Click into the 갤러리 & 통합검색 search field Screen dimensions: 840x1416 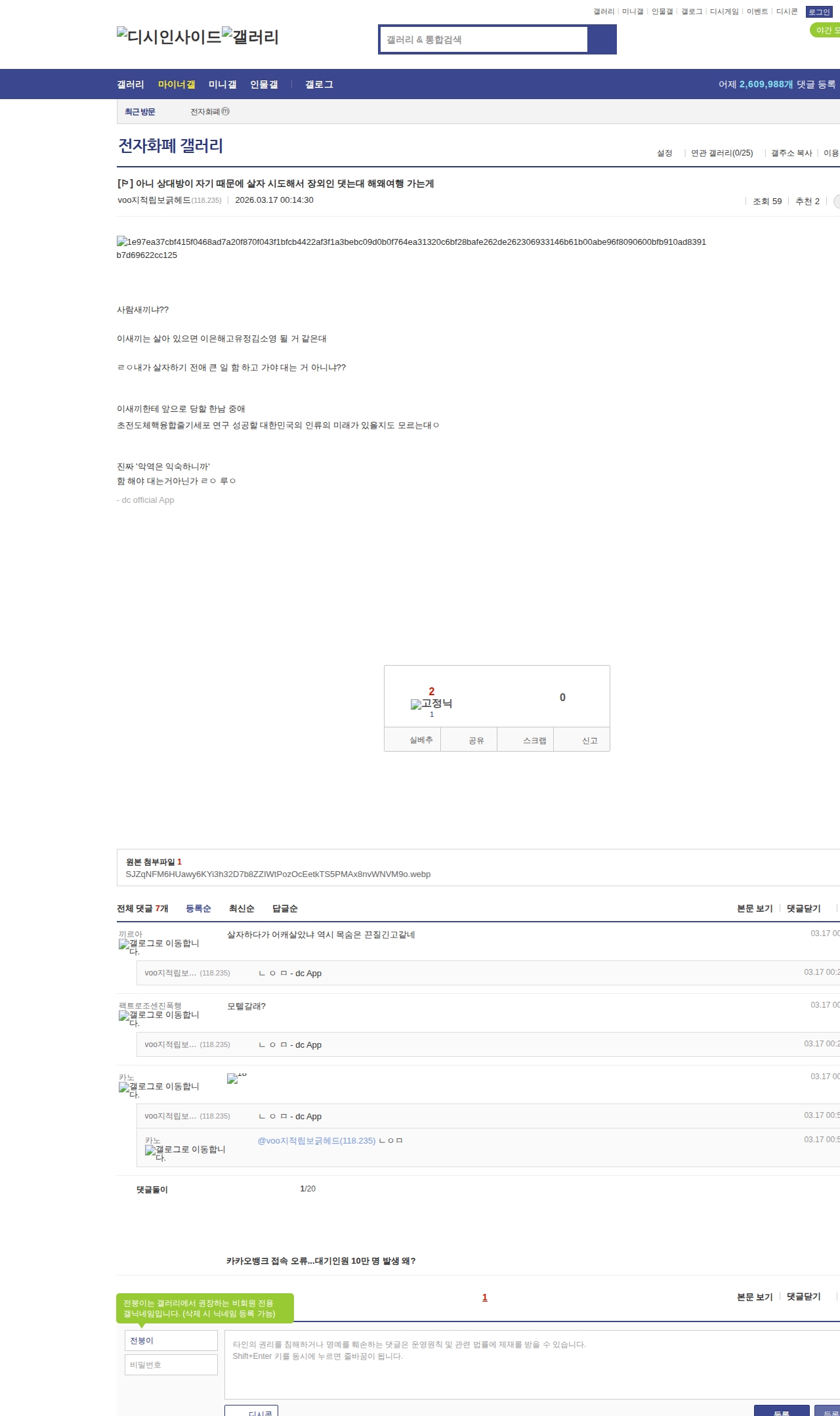click(484, 39)
